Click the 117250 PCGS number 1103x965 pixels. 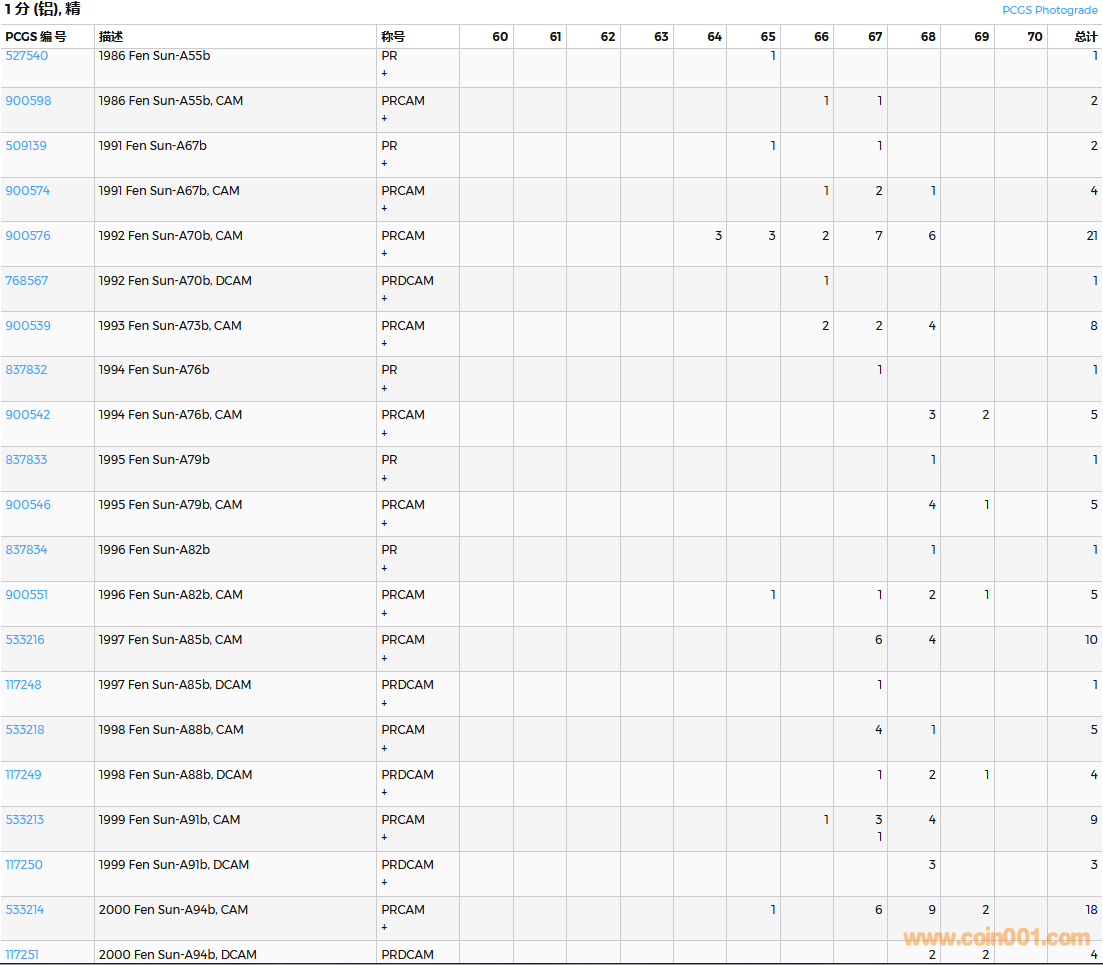[24, 865]
